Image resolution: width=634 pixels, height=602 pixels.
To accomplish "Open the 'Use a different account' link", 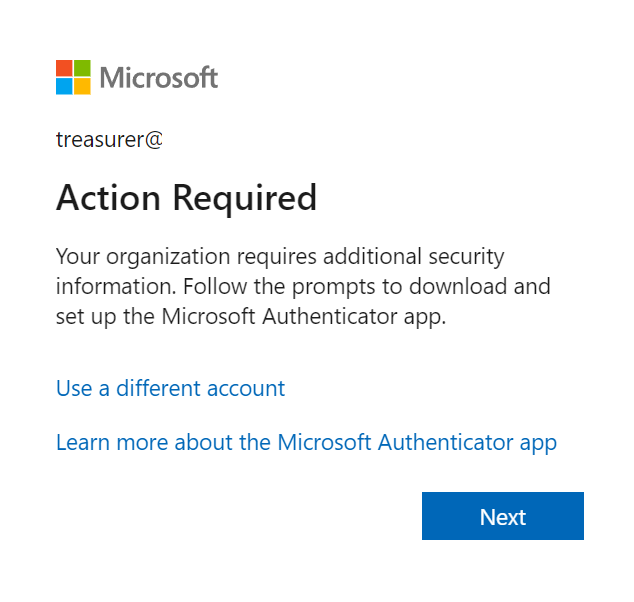I will (170, 388).
